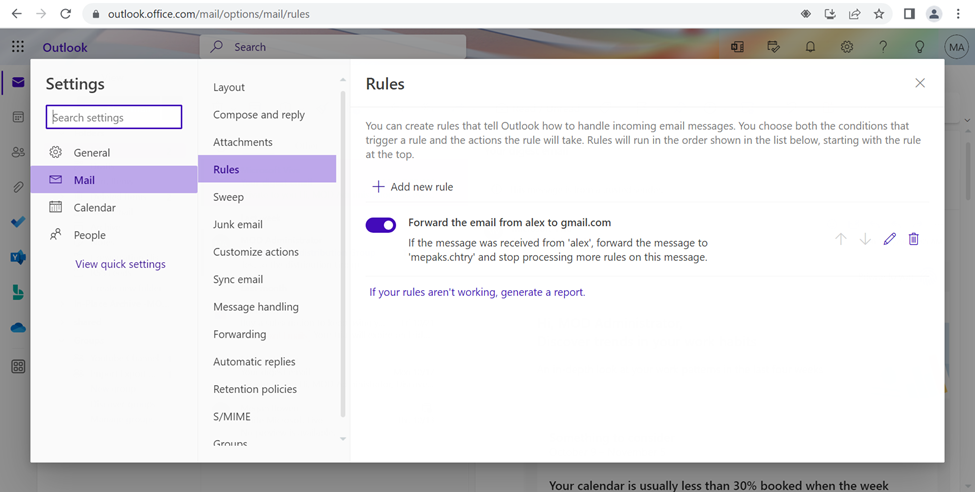Click the edit rule pencil icon
The width and height of the screenshot is (975, 492).
point(889,239)
